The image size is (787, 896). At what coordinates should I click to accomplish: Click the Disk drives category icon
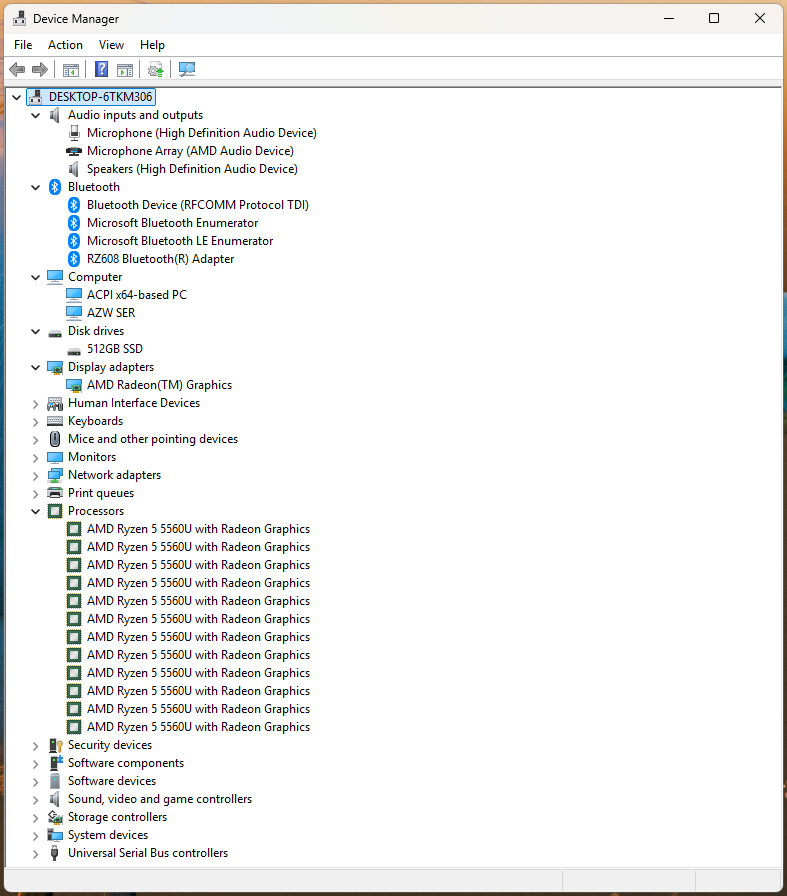click(55, 333)
